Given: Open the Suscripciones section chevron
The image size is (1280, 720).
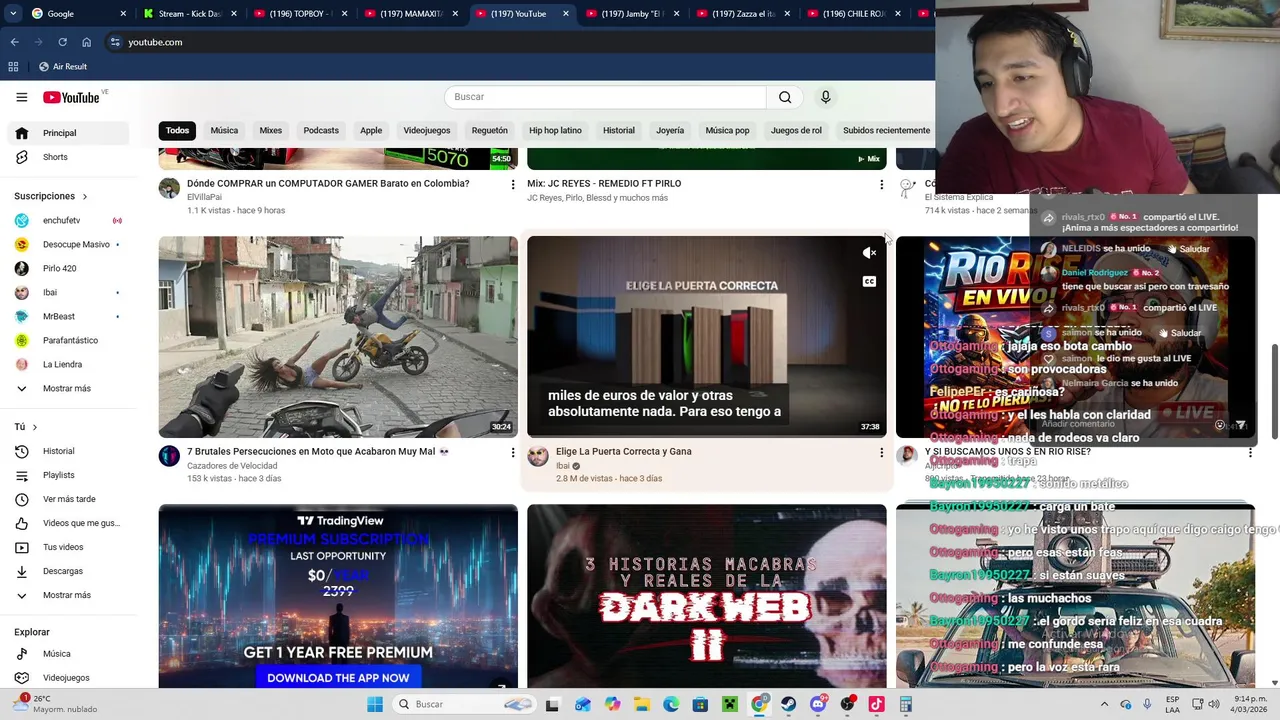Looking at the screenshot, I should (x=84, y=196).
